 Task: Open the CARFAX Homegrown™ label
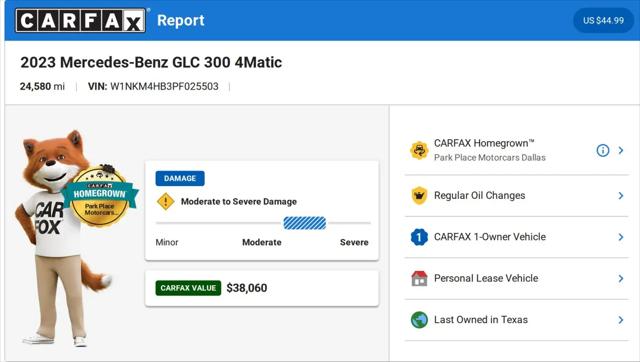pos(484,143)
